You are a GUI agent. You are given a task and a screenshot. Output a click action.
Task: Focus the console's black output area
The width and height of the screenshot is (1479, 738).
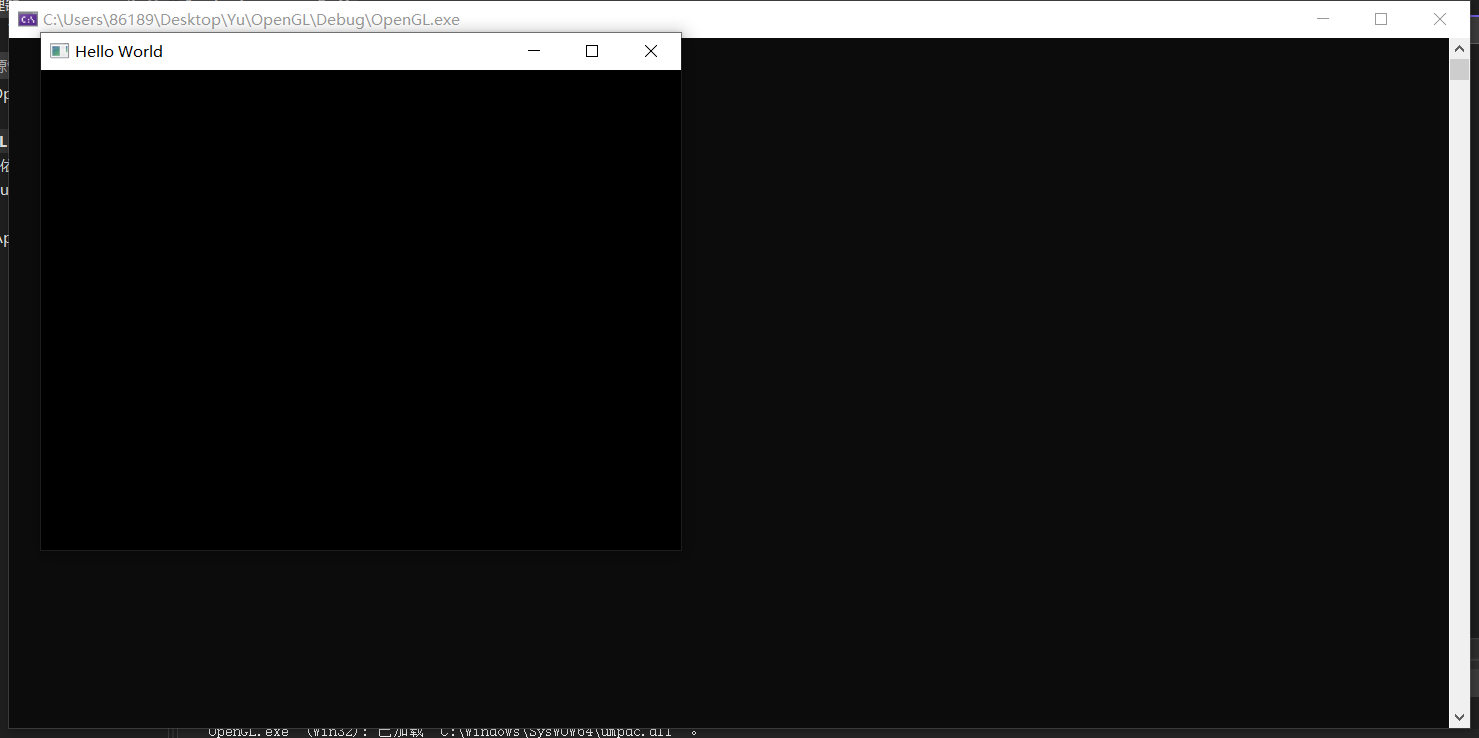point(1000,400)
